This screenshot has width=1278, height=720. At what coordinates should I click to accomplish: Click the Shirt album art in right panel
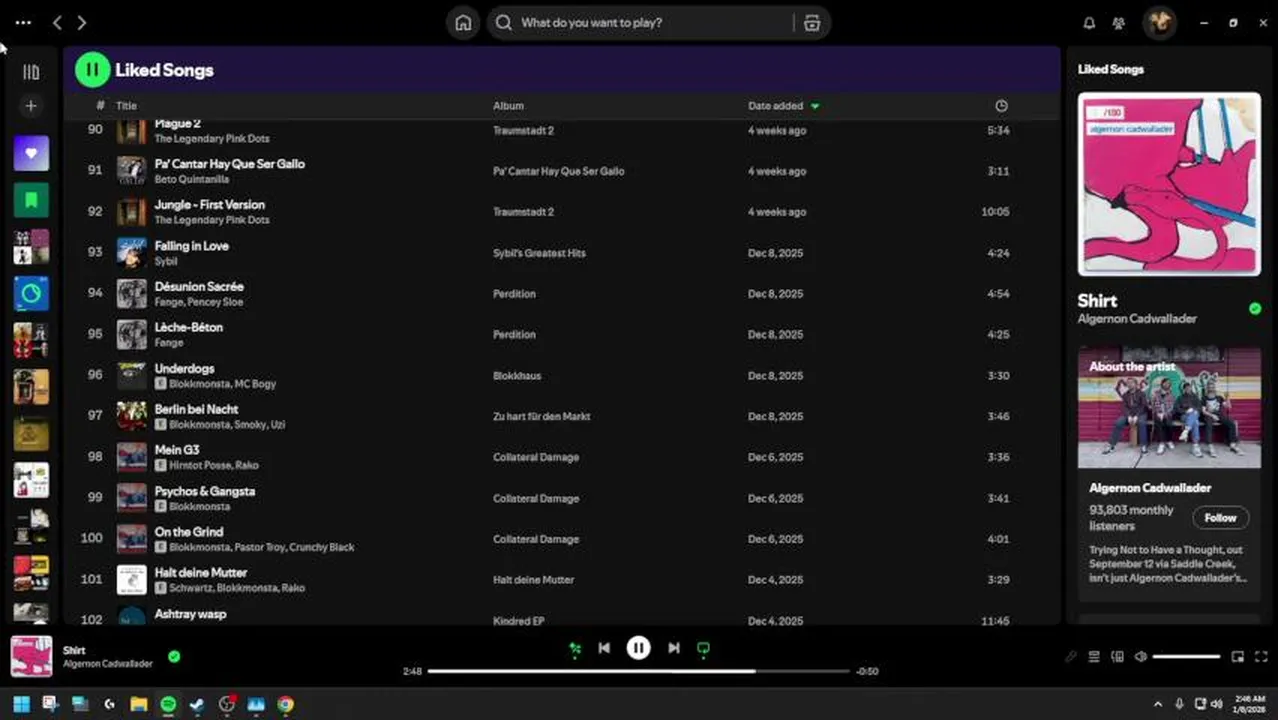(x=1169, y=184)
